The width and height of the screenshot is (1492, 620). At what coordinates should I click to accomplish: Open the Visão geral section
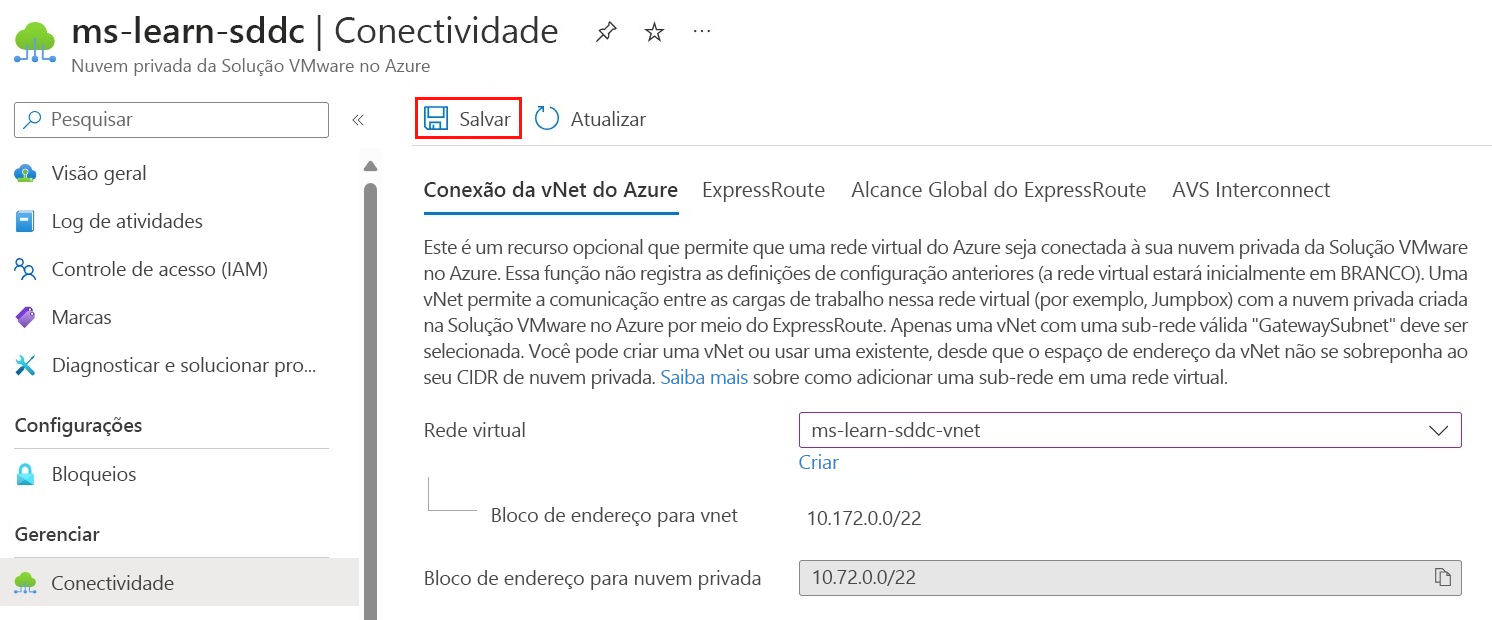pyautogui.click(x=97, y=172)
